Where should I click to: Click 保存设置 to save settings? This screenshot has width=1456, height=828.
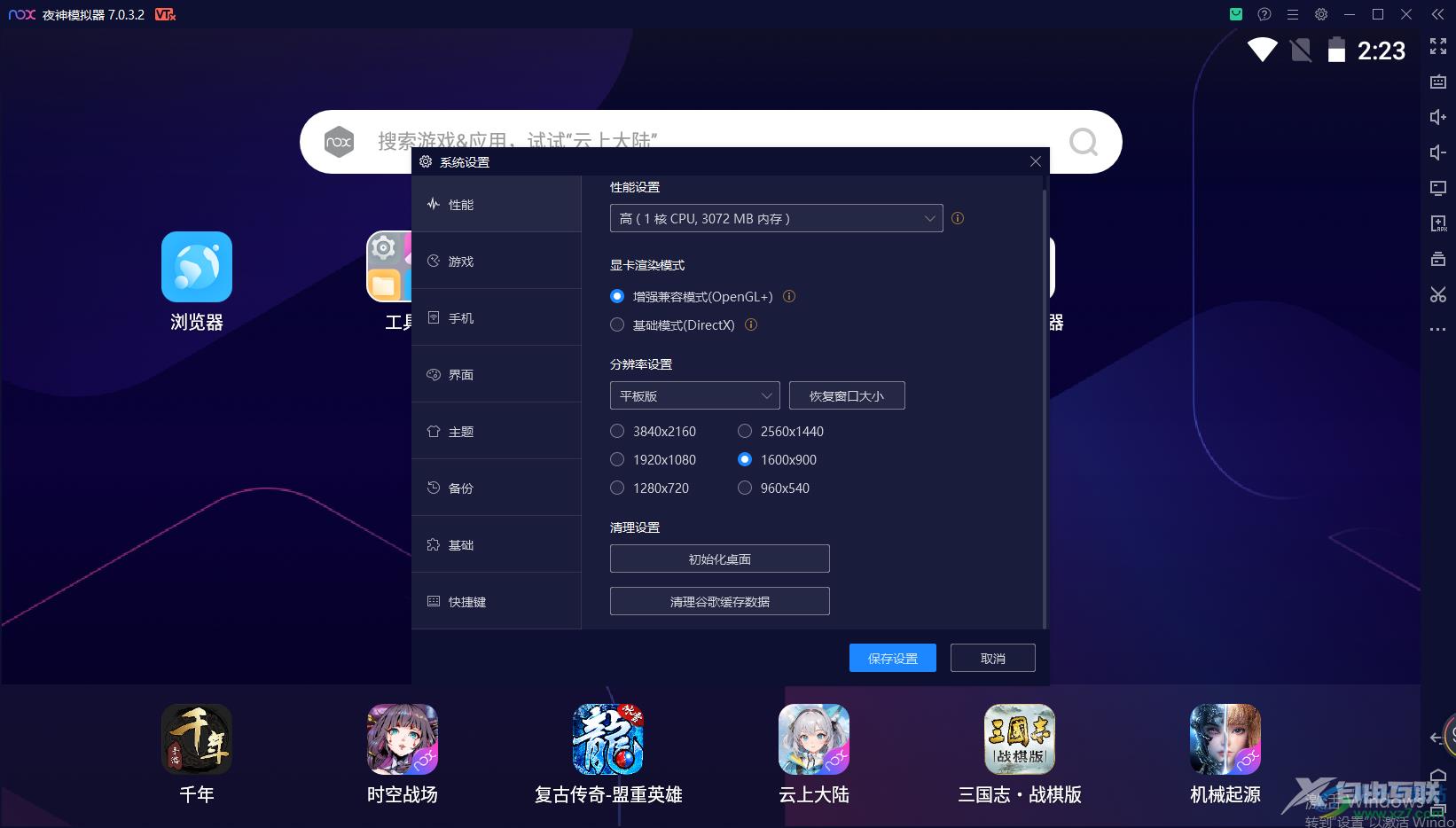click(893, 658)
